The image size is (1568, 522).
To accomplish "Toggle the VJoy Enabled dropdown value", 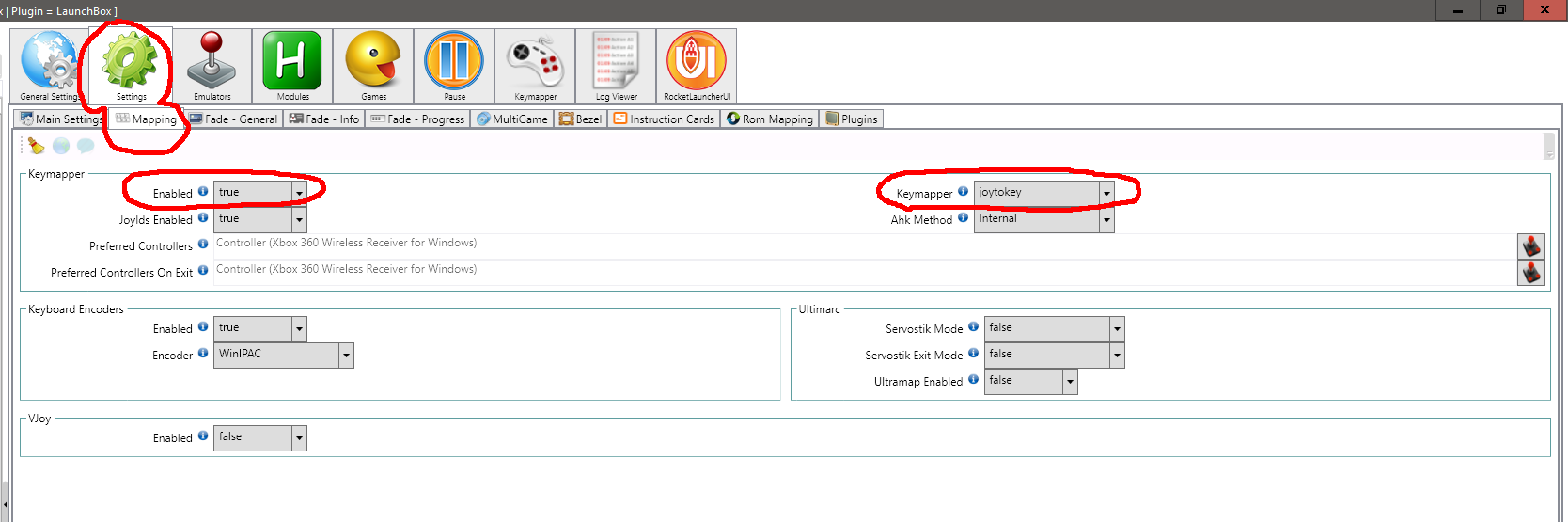I will tap(299, 438).
